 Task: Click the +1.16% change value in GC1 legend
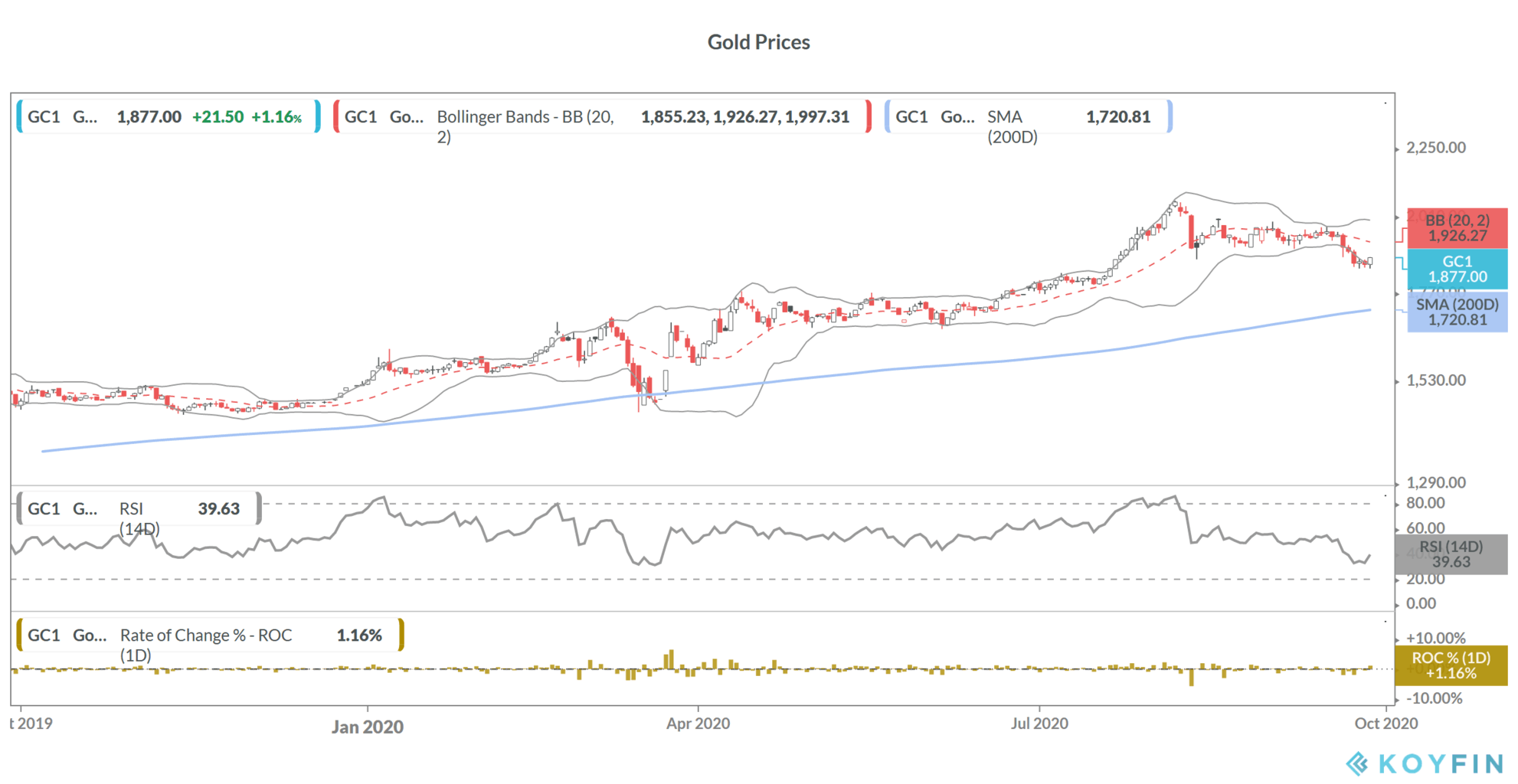pos(276,117)
